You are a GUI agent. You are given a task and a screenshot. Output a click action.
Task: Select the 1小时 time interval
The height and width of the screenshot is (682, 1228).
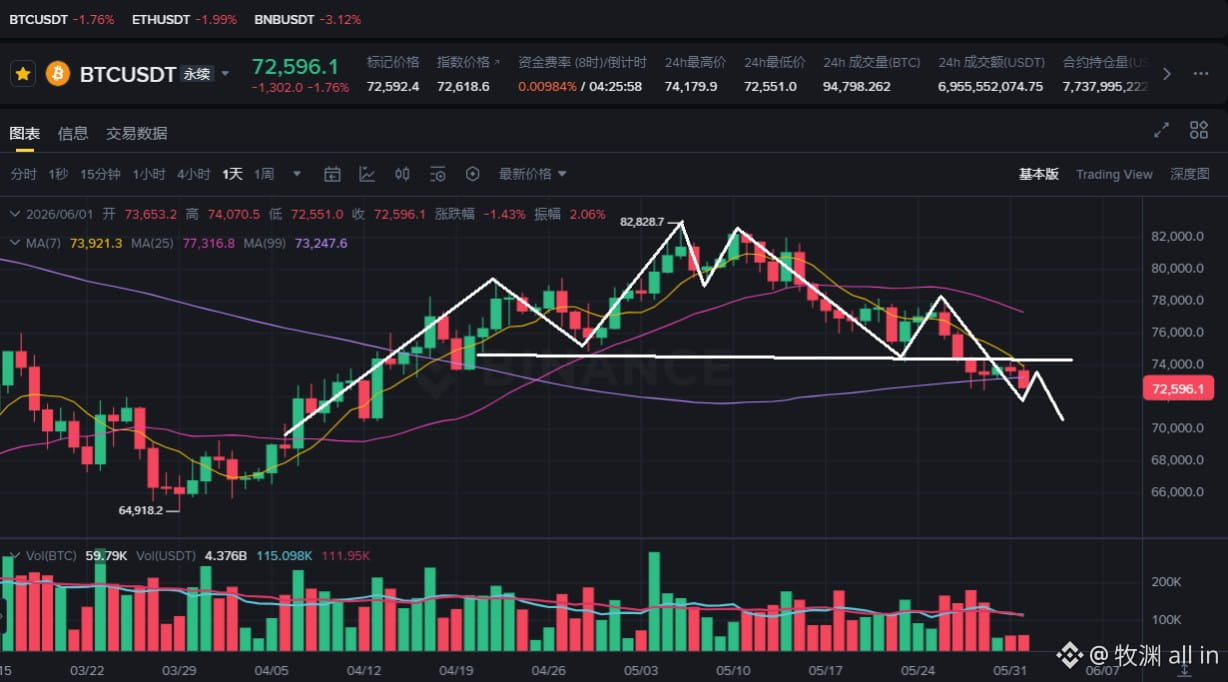point(149,174)
